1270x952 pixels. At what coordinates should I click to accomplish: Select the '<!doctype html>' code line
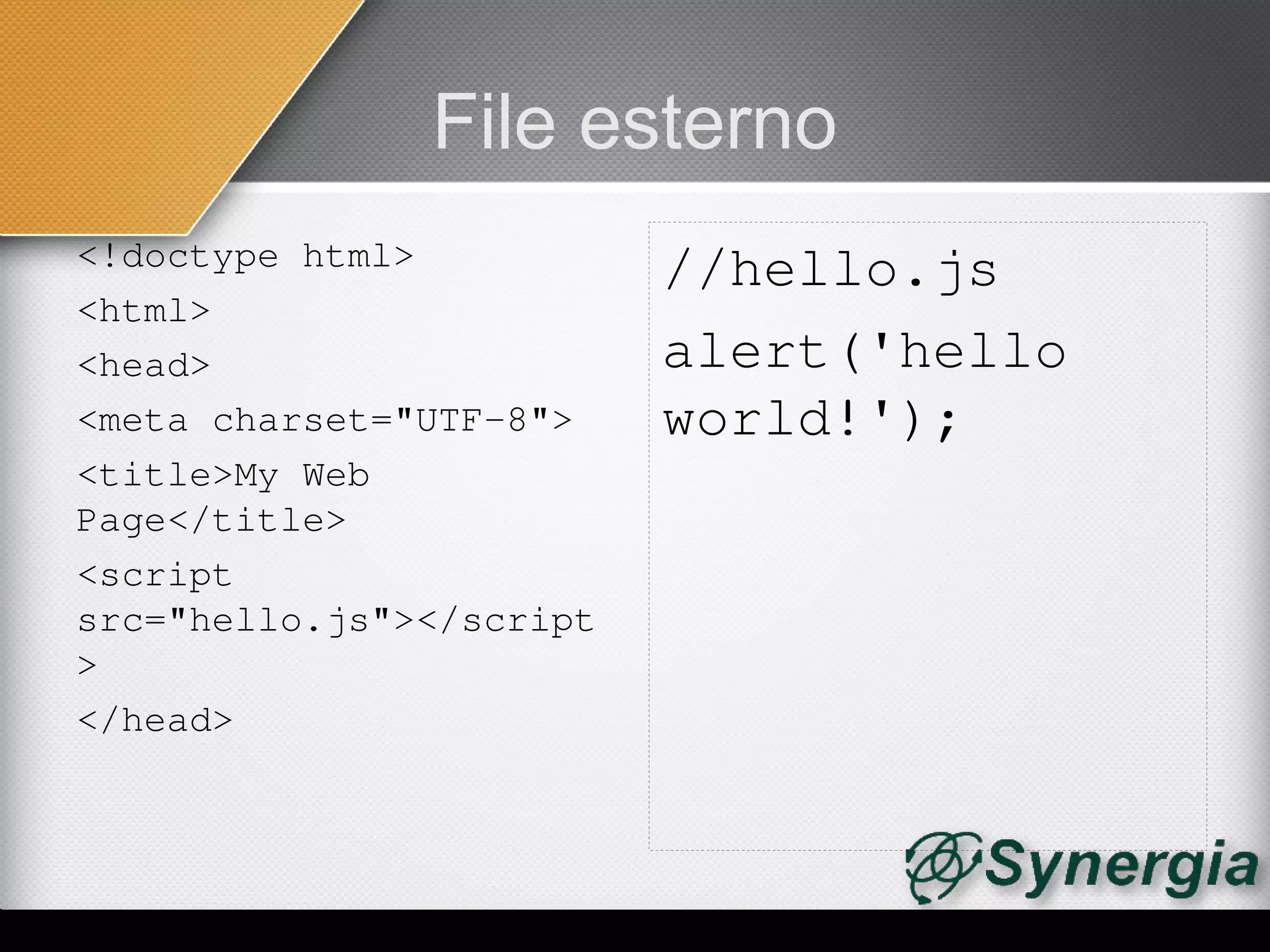[246, 257]
